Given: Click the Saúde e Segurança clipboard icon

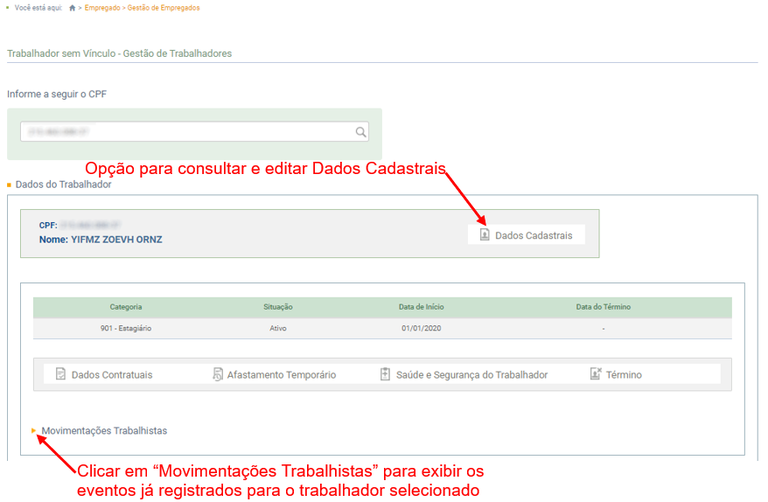Looking at the screenshot, I should 385,374.
